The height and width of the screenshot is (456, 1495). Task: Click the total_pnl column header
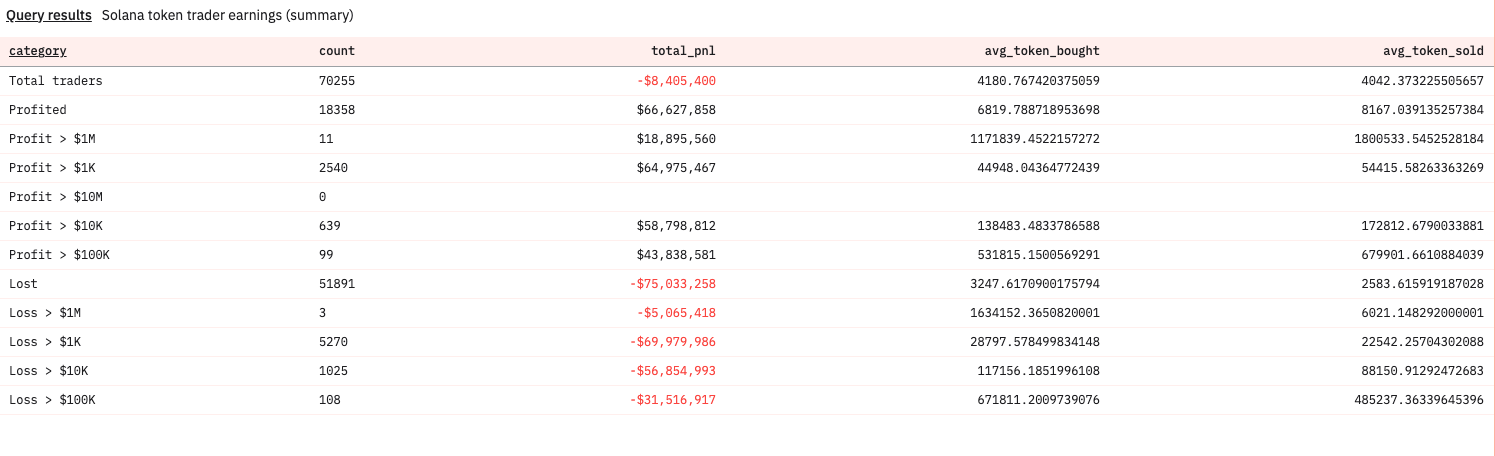coord(692,51)
